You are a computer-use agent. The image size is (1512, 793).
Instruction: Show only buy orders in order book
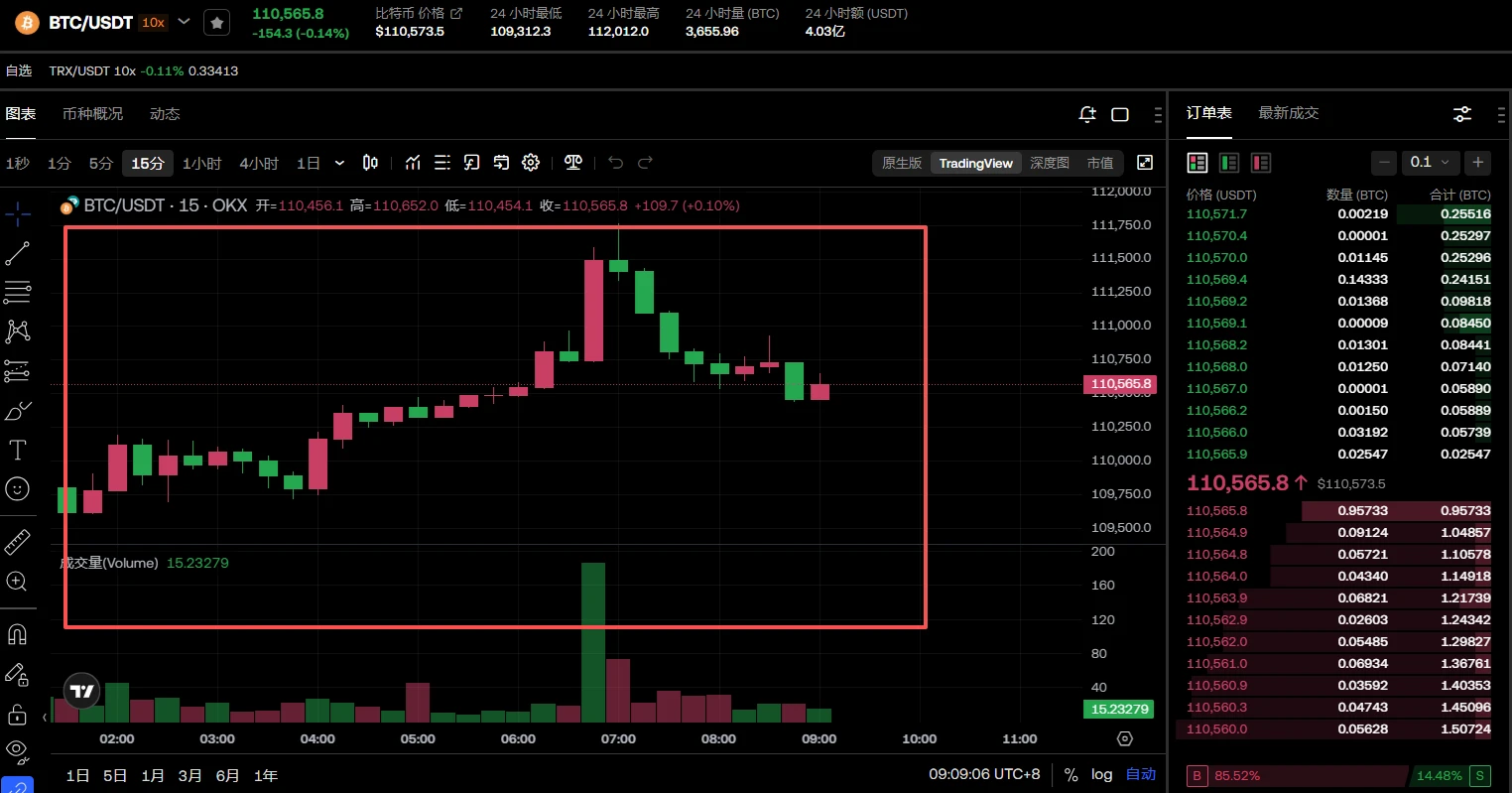1229,163
